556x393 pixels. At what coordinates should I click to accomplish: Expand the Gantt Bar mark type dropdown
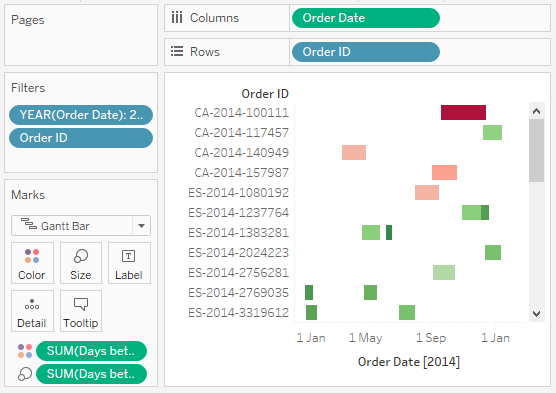coord(141,226)
